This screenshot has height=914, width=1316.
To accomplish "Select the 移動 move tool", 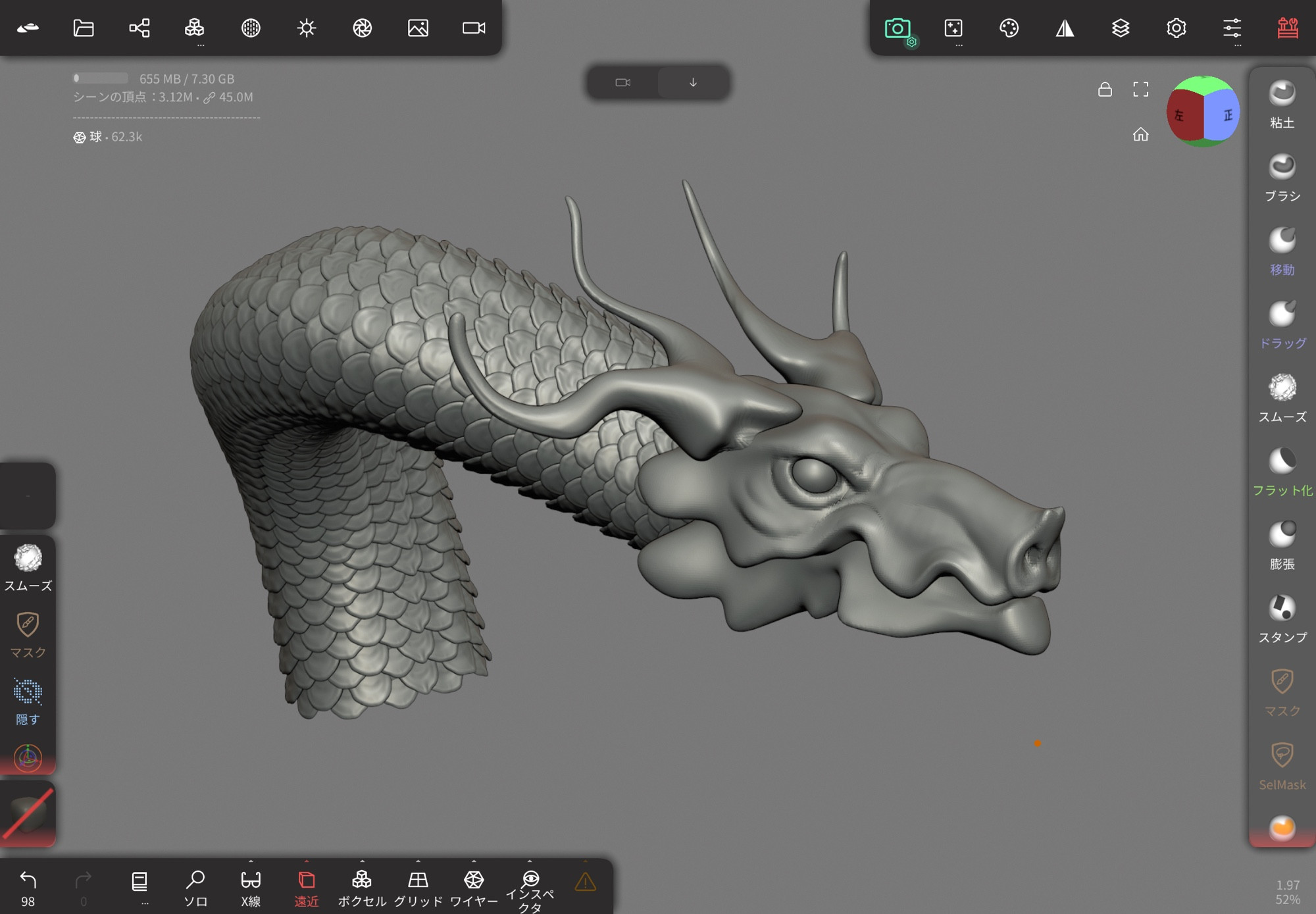I will 1282,251.
